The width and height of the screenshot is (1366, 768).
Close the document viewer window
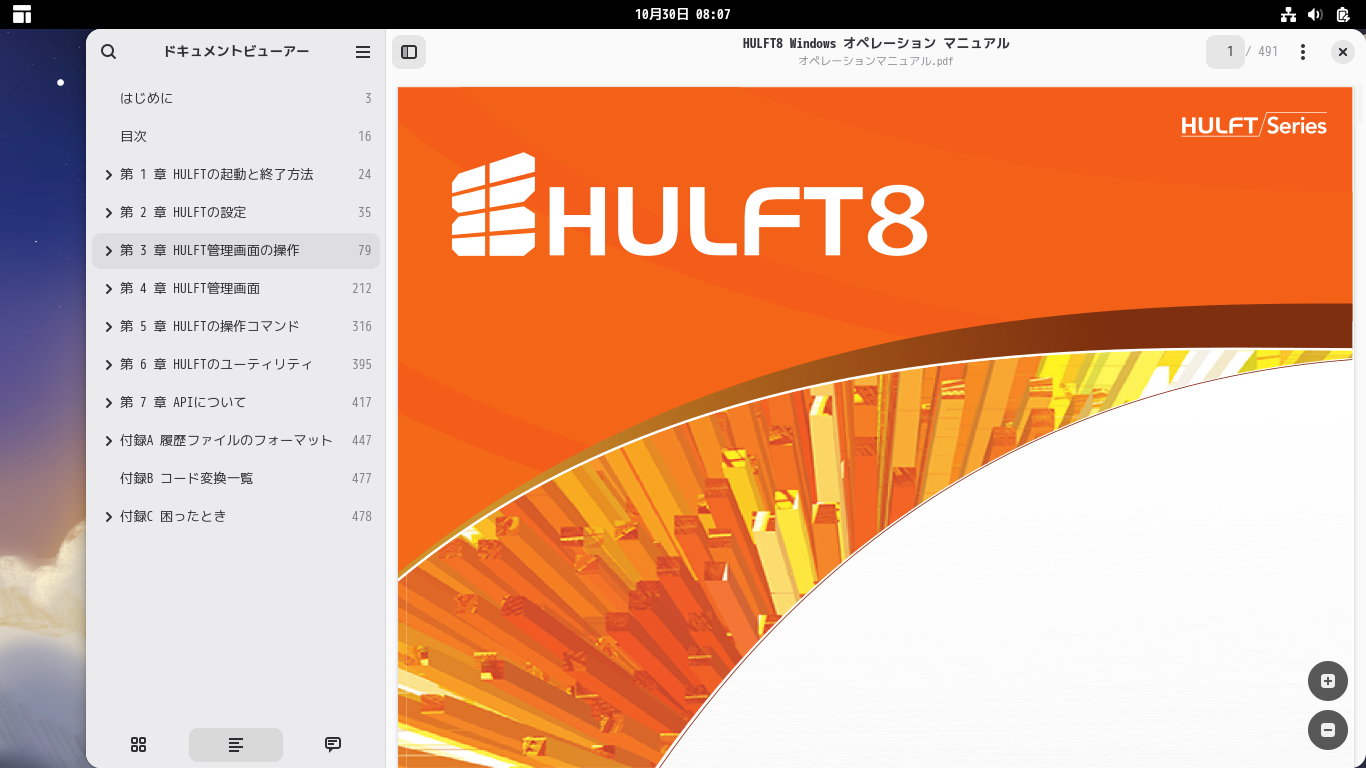pos(1343,52)
